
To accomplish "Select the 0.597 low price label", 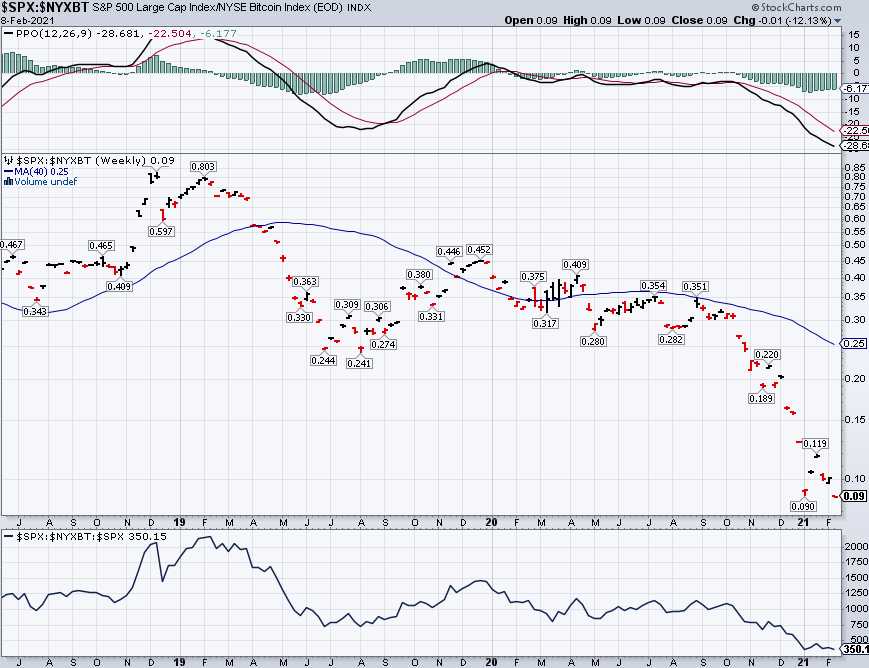I will (161, 231).
